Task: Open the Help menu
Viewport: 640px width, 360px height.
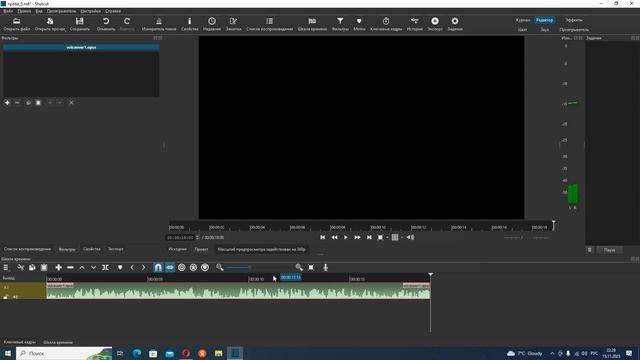Action: (113, 11)
